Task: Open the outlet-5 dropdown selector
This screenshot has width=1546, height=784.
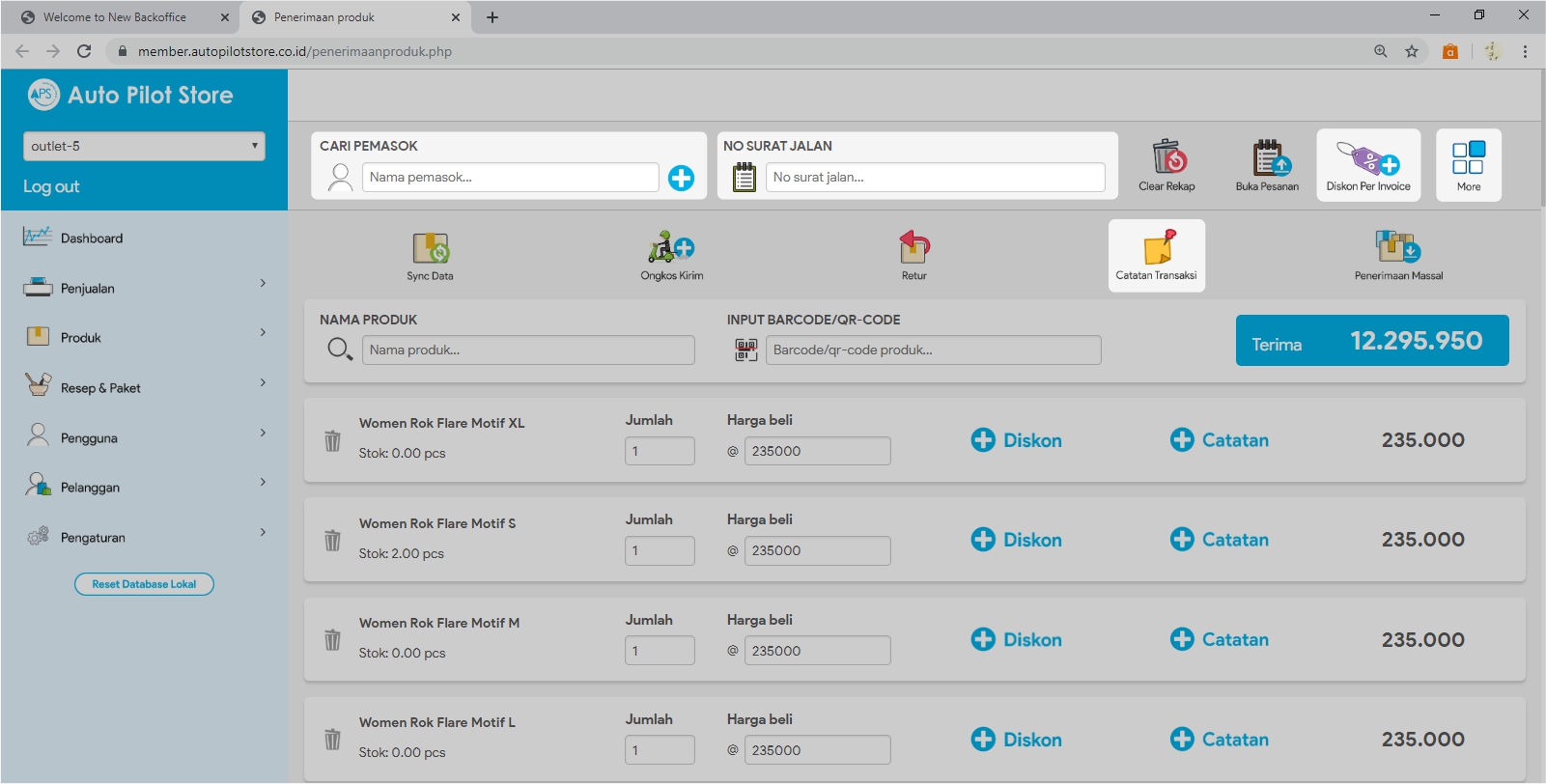Action: point(144,147)
